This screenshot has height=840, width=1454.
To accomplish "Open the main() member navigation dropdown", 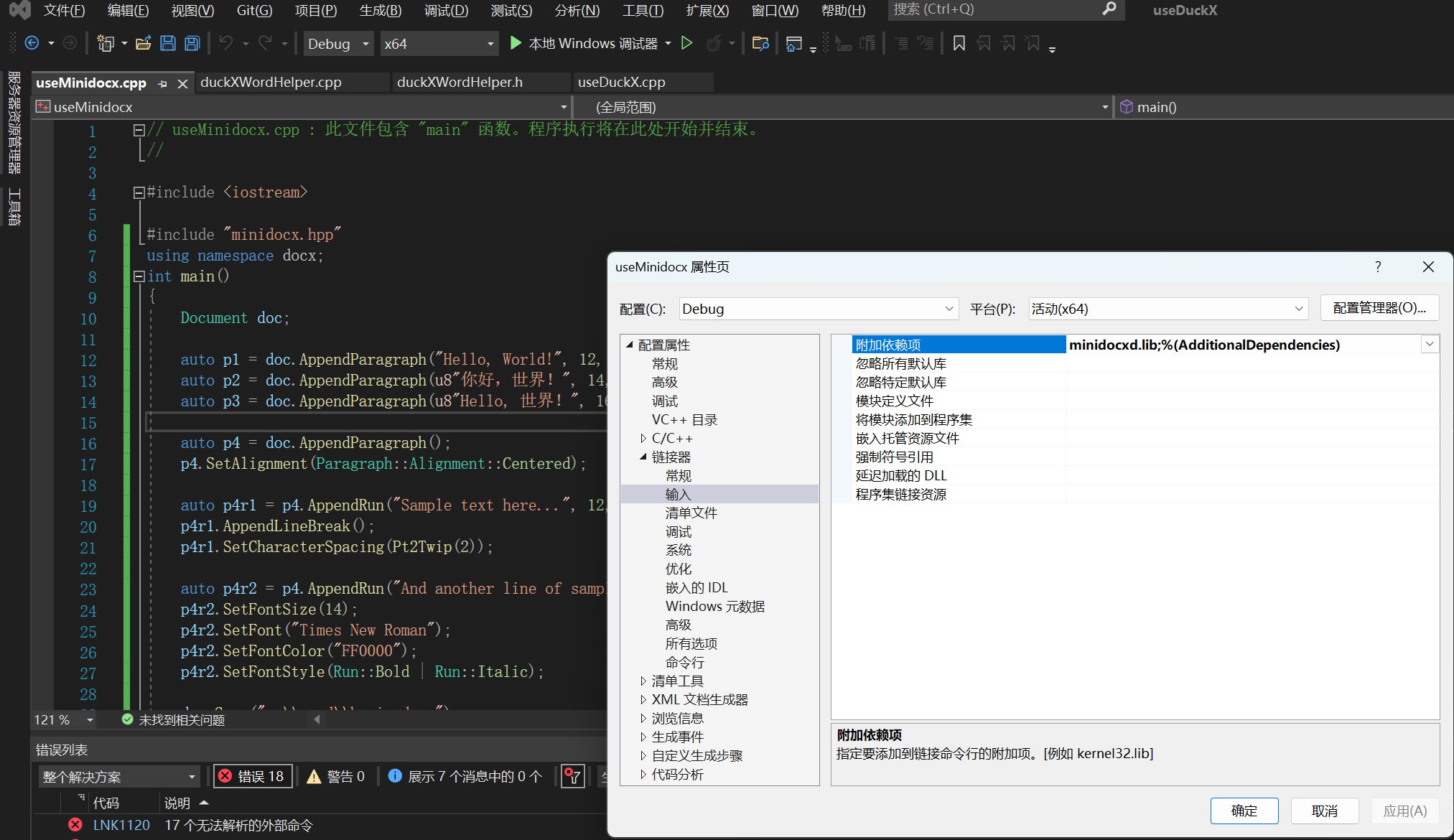I will click(x=1284, y=107).
